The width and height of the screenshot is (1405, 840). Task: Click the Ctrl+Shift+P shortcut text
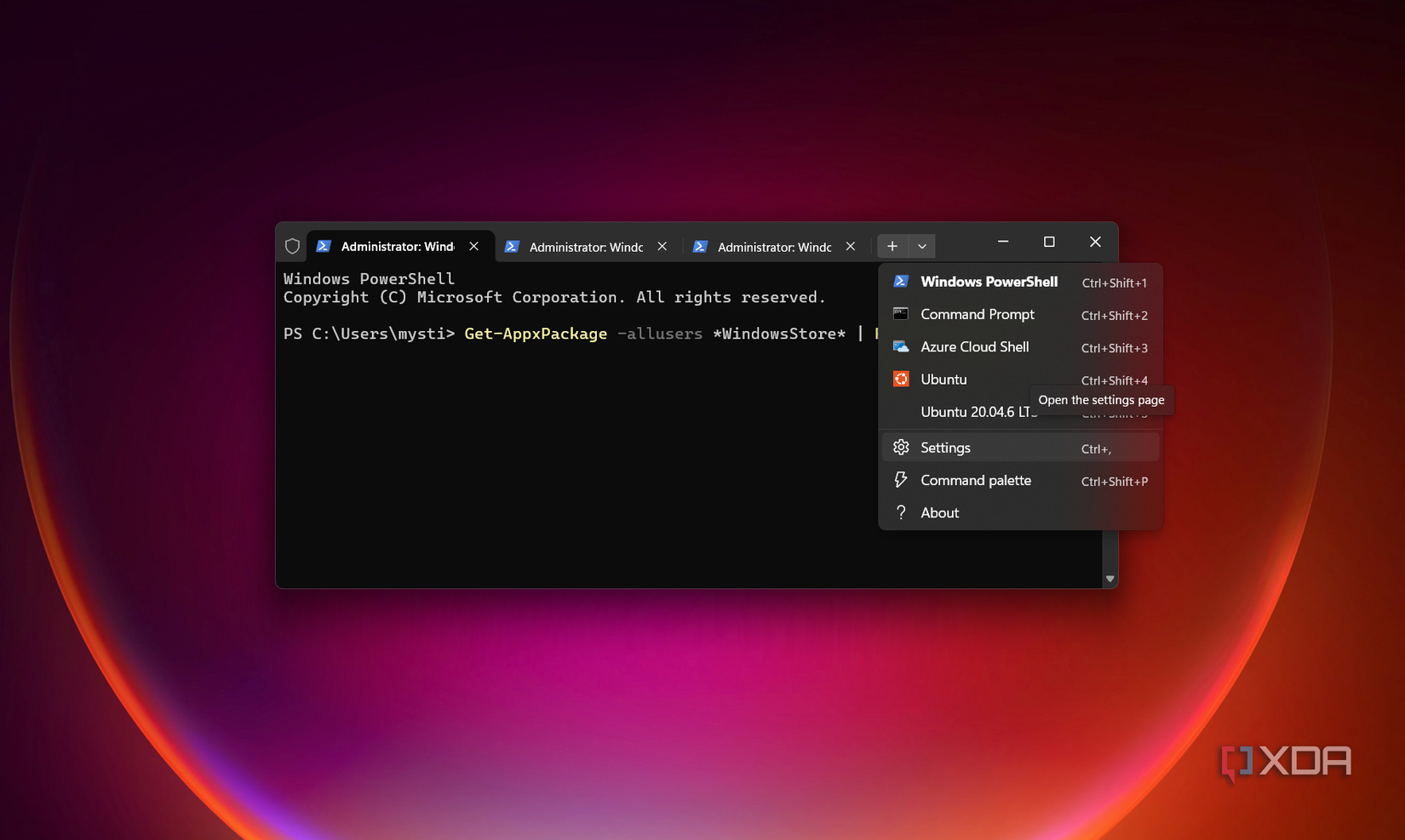pyautogui.click(x=1114, y=482)
